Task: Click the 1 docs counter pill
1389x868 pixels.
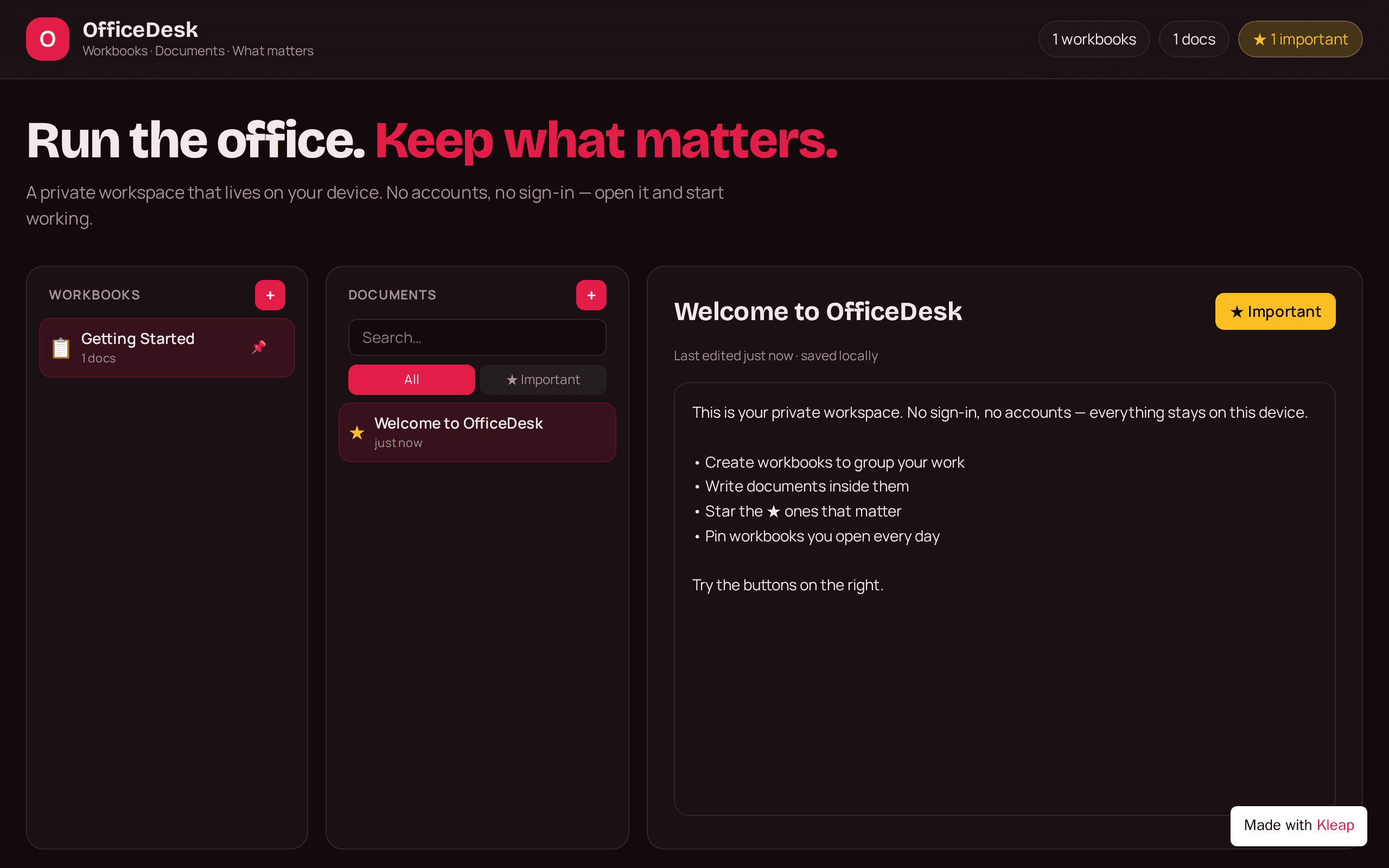Action: 1194,39
